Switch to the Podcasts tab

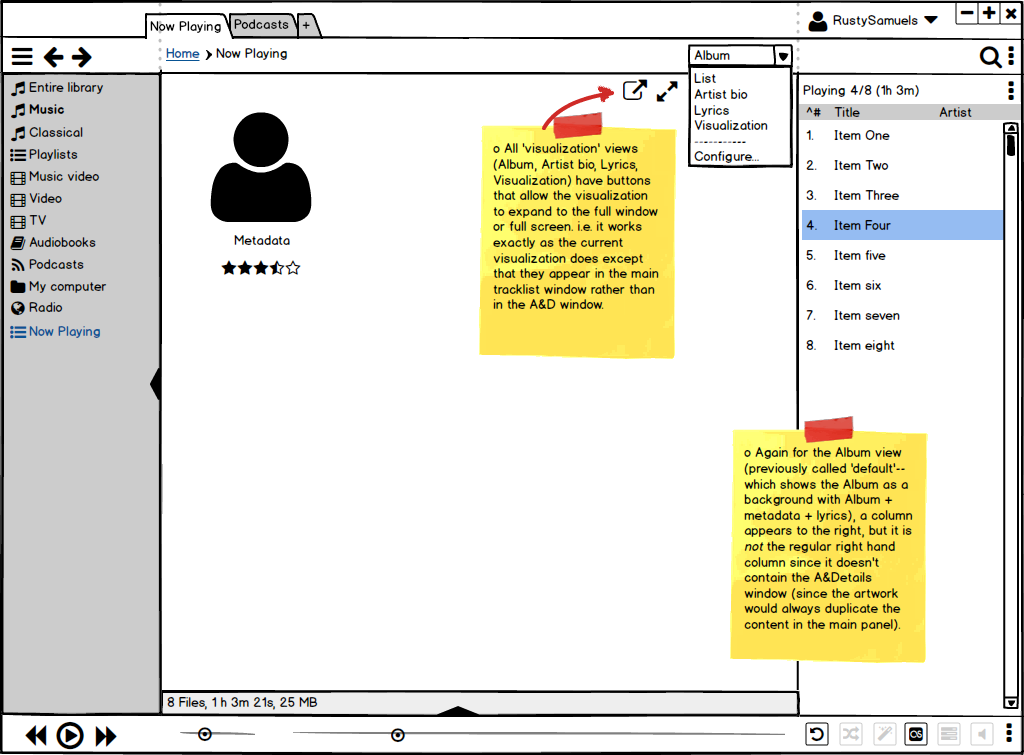[x=261, y=24]
